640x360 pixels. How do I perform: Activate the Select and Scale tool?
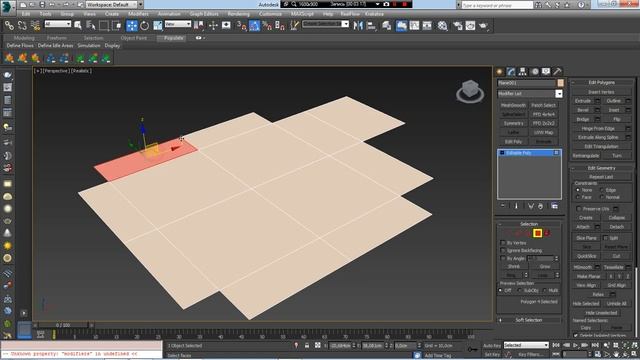pyautogui.click(x=158, y=26)
